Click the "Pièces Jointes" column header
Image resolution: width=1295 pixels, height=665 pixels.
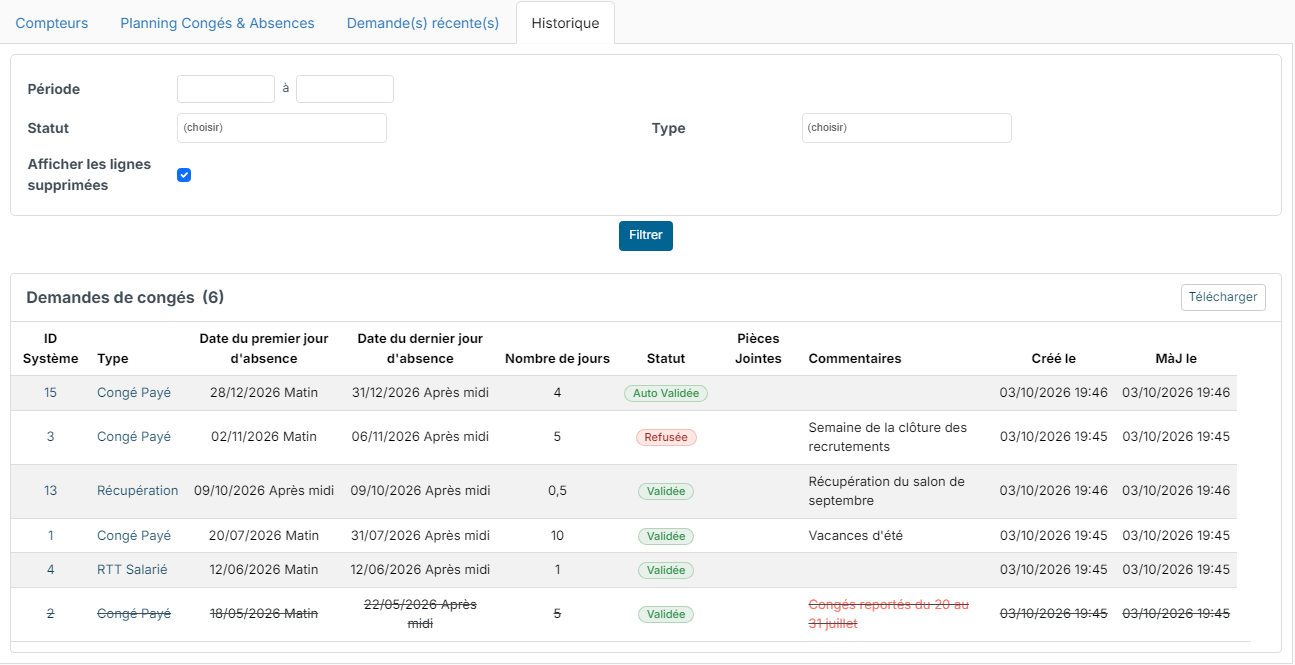(x=758, y=349)
